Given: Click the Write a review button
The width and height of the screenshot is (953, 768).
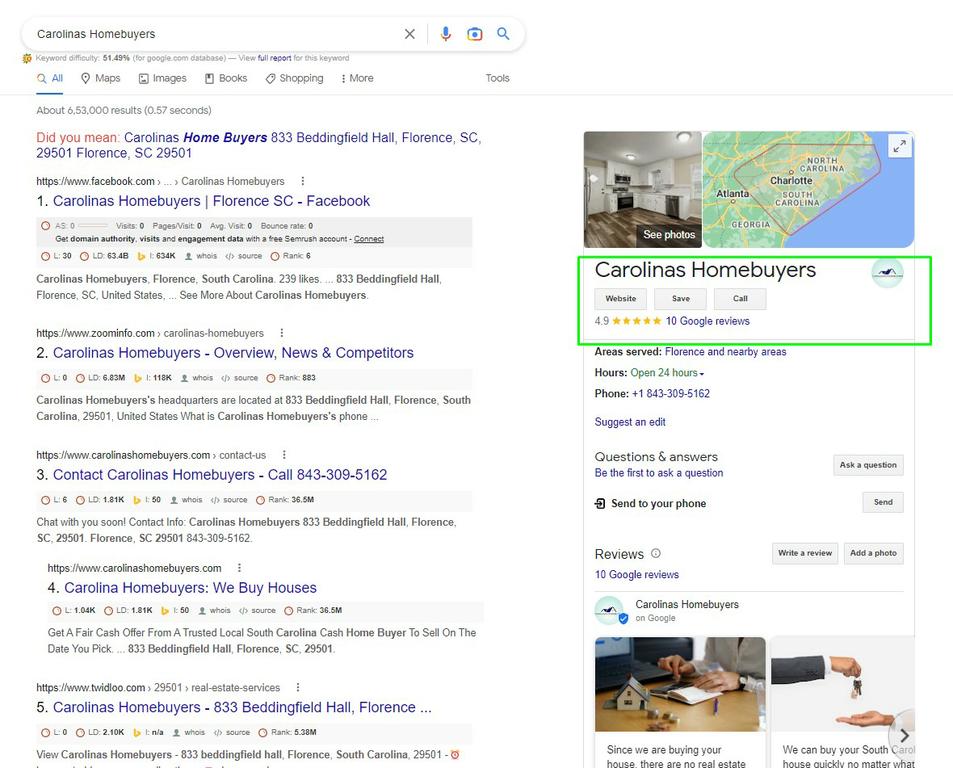Looking at the screenshot, I should (x=805, y=553).
